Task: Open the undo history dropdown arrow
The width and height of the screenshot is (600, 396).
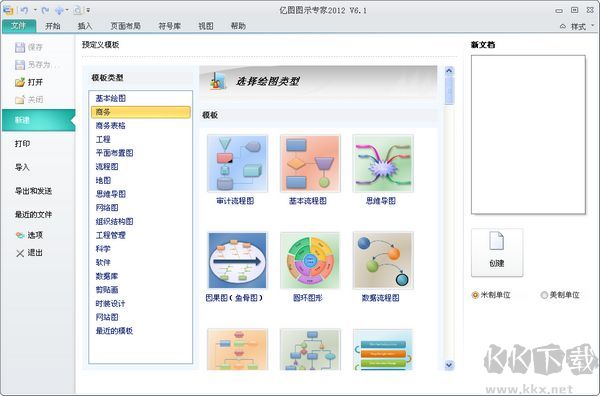Action: tap(35, 10)
